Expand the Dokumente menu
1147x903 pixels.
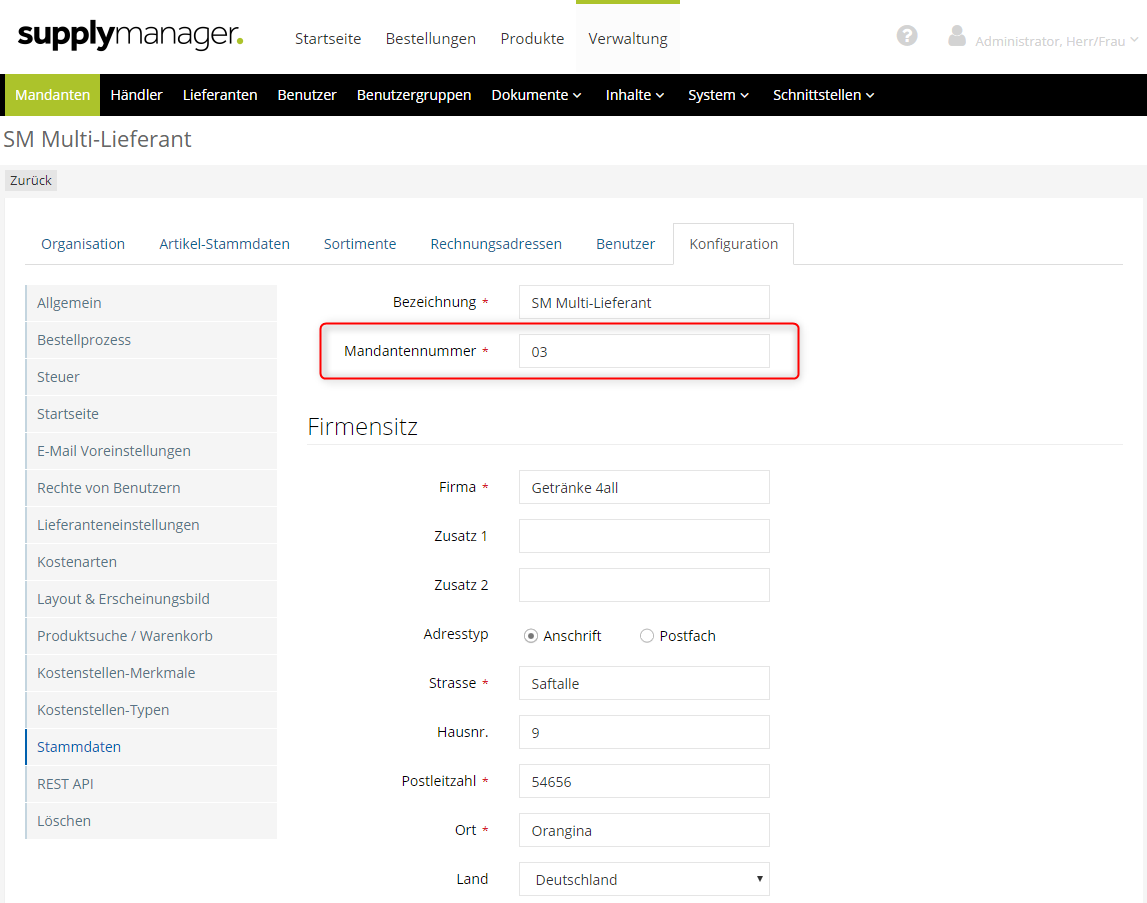[536, 95]
